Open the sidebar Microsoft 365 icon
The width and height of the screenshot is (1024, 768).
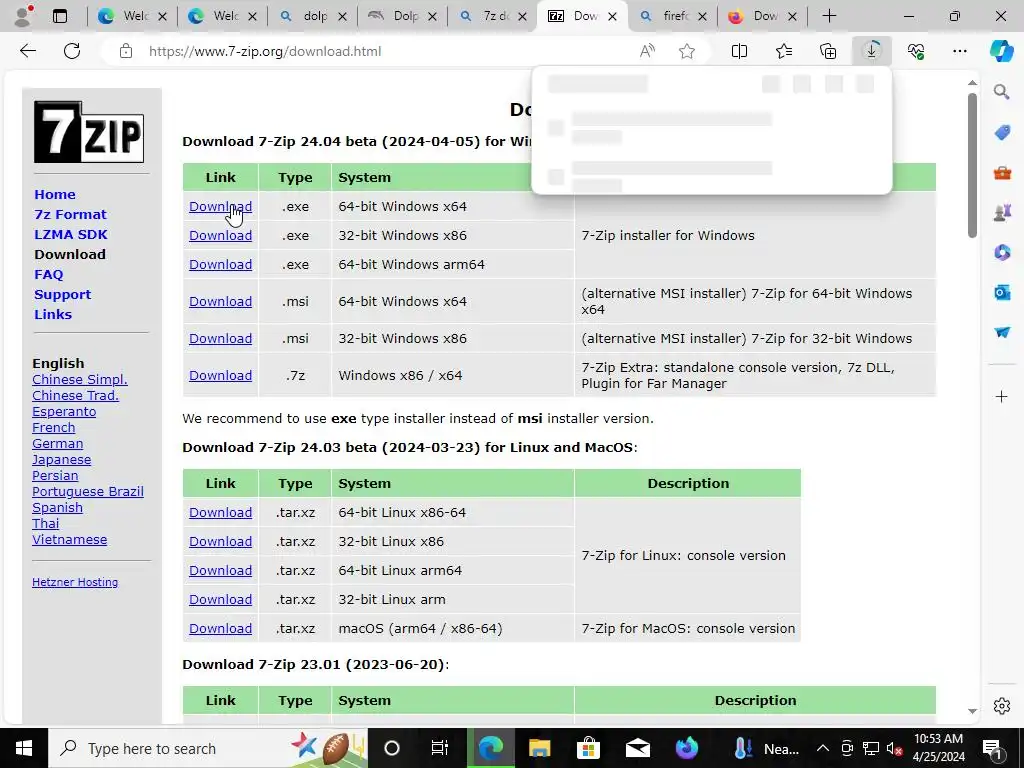(x=1002, y=252)
